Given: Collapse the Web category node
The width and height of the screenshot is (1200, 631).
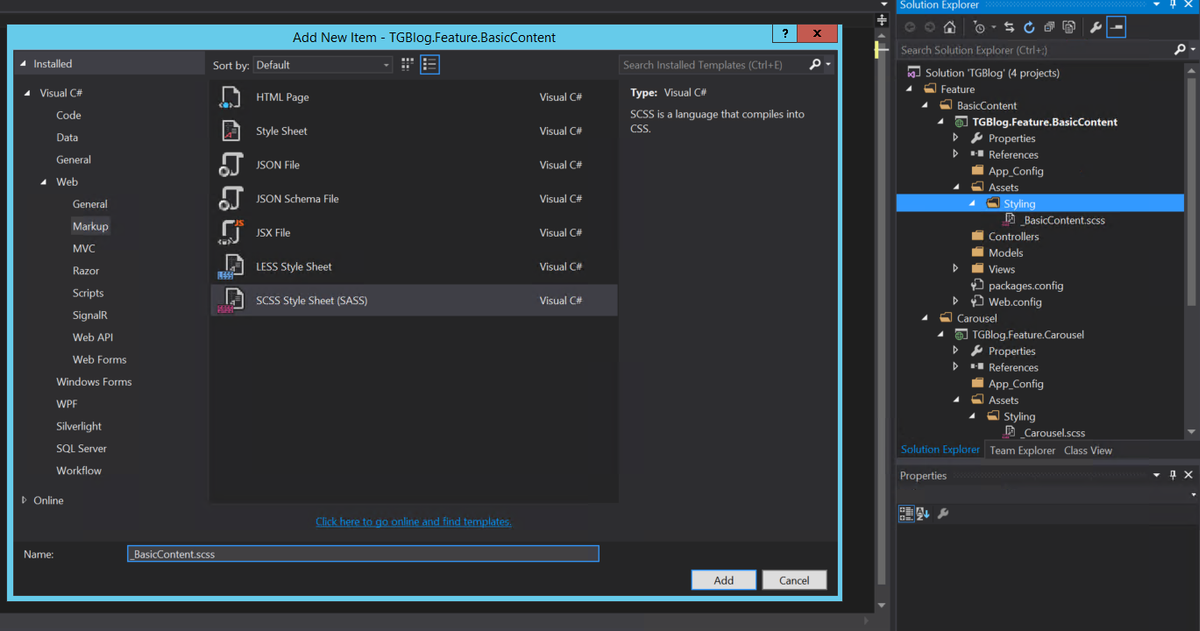Looking at the screenshot, I should pos(45,182).
